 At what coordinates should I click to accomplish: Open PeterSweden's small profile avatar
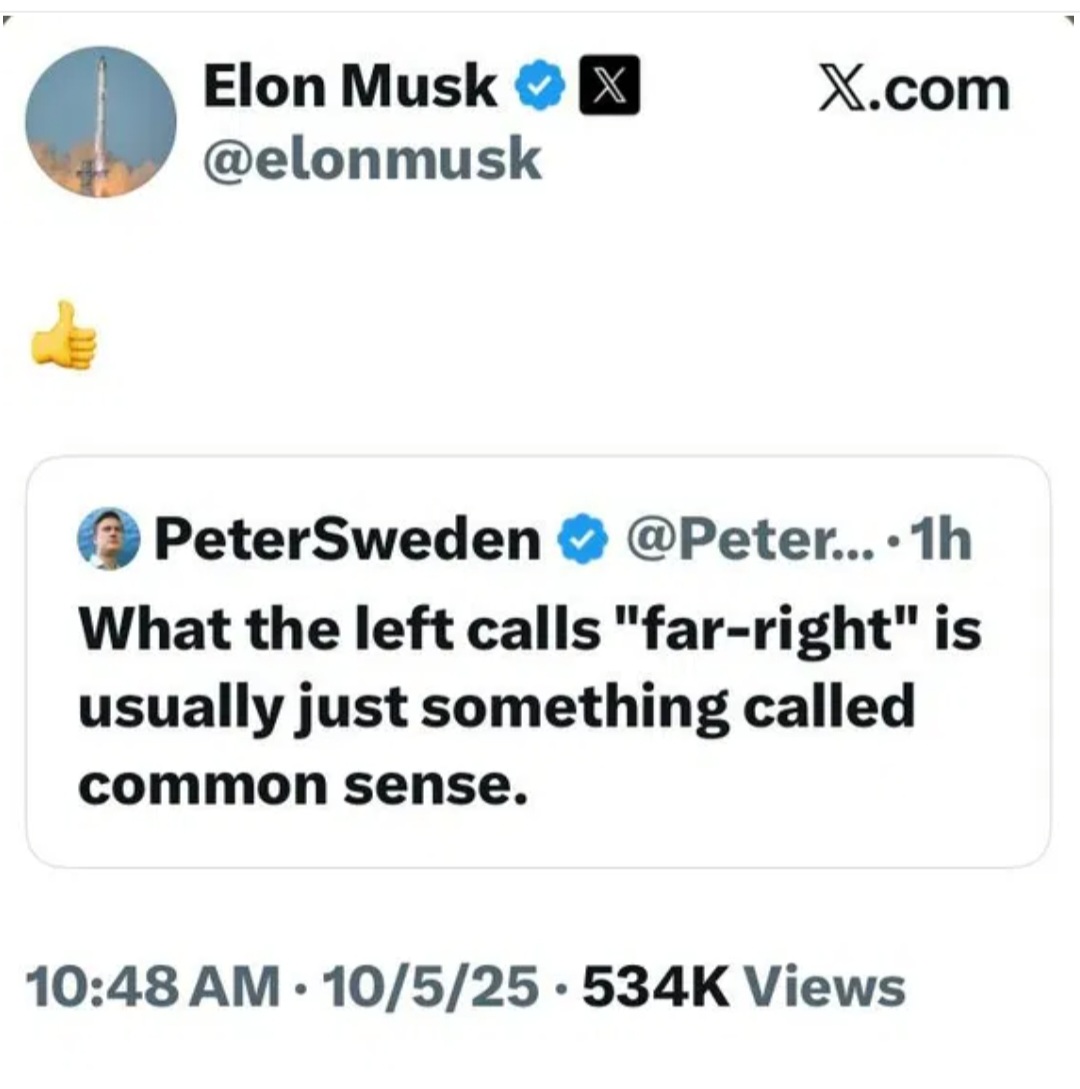click(109, 539)
